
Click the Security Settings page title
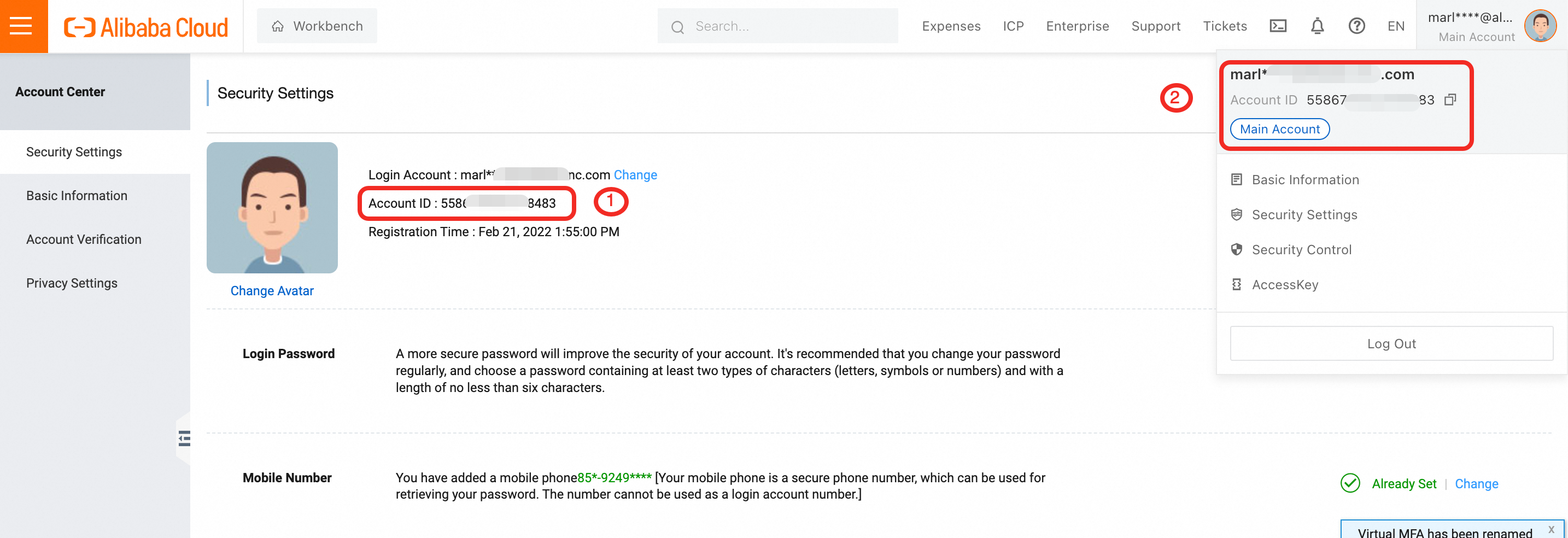click(x=275, y=93)
